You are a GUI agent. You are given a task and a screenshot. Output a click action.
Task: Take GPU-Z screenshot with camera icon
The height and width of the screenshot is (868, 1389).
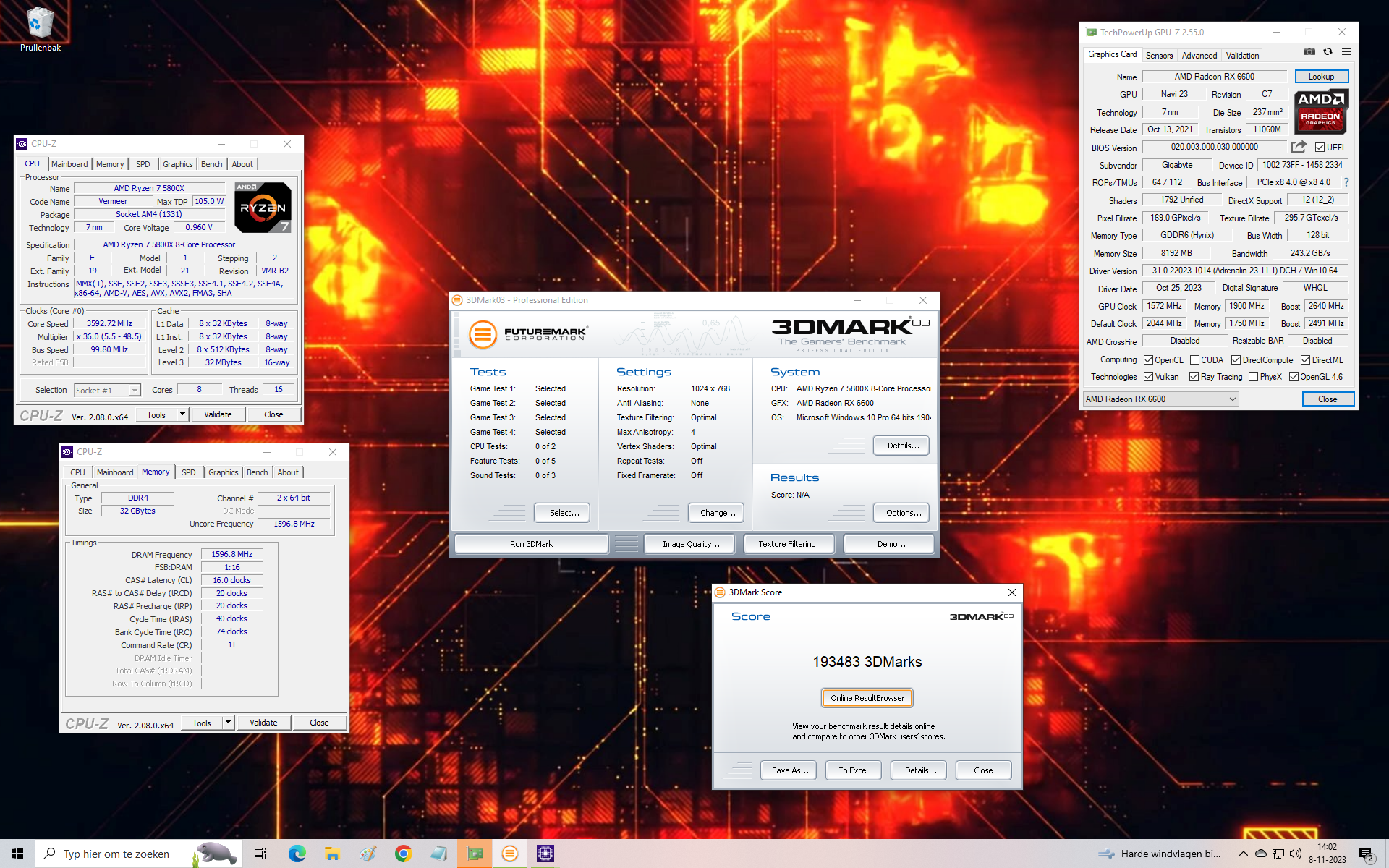pyautogui.click(x=1309, y=52)
